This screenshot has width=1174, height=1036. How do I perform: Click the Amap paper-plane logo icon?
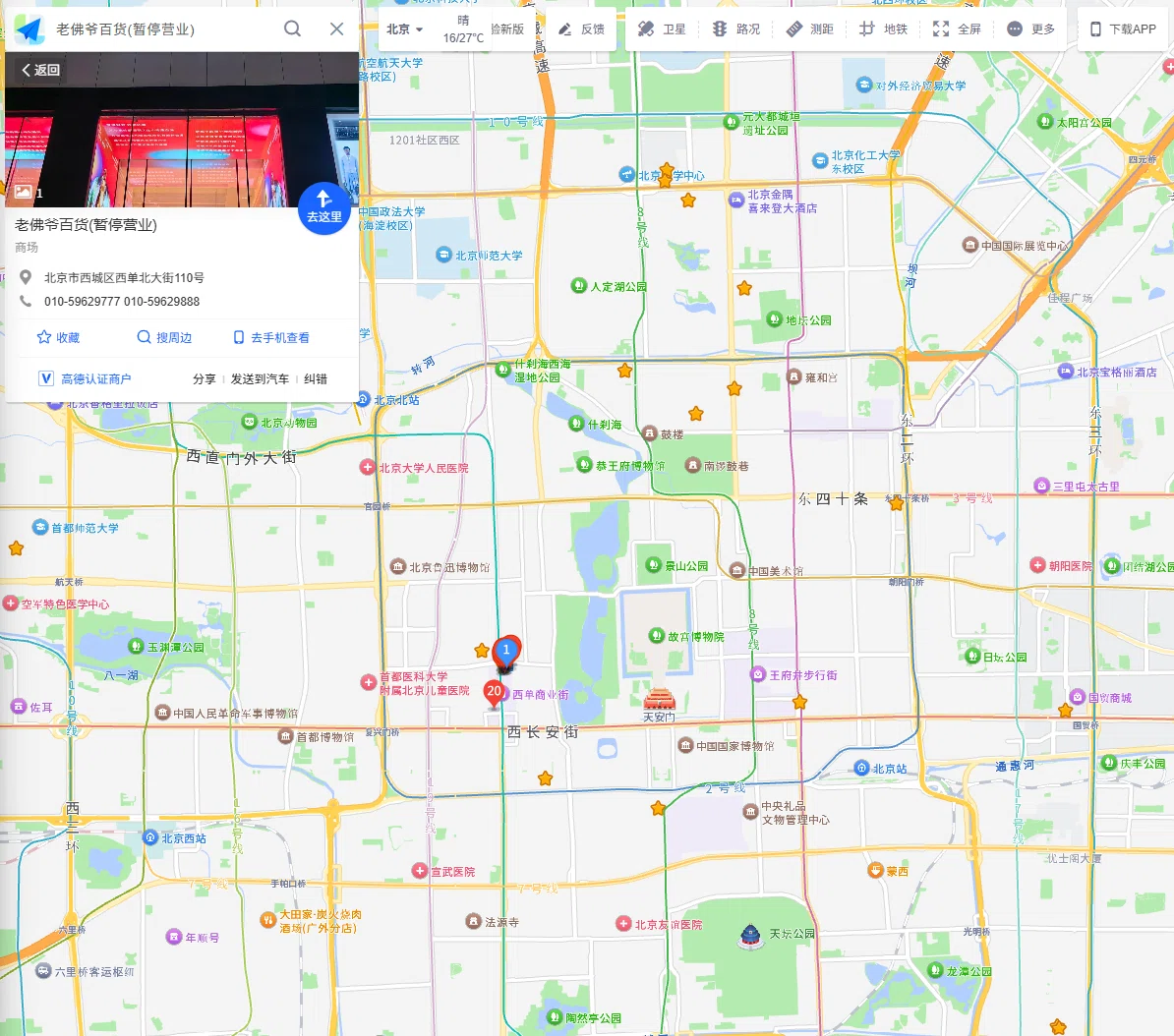pyautogui.click(x=29, y=29)
